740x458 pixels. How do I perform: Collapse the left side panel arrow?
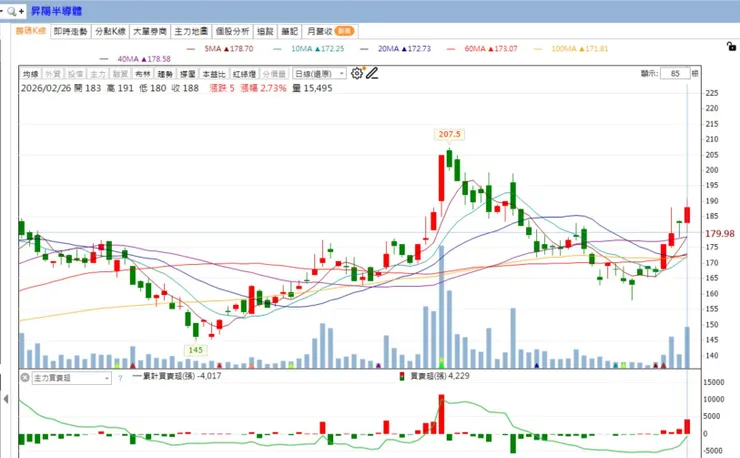[6, 399]
